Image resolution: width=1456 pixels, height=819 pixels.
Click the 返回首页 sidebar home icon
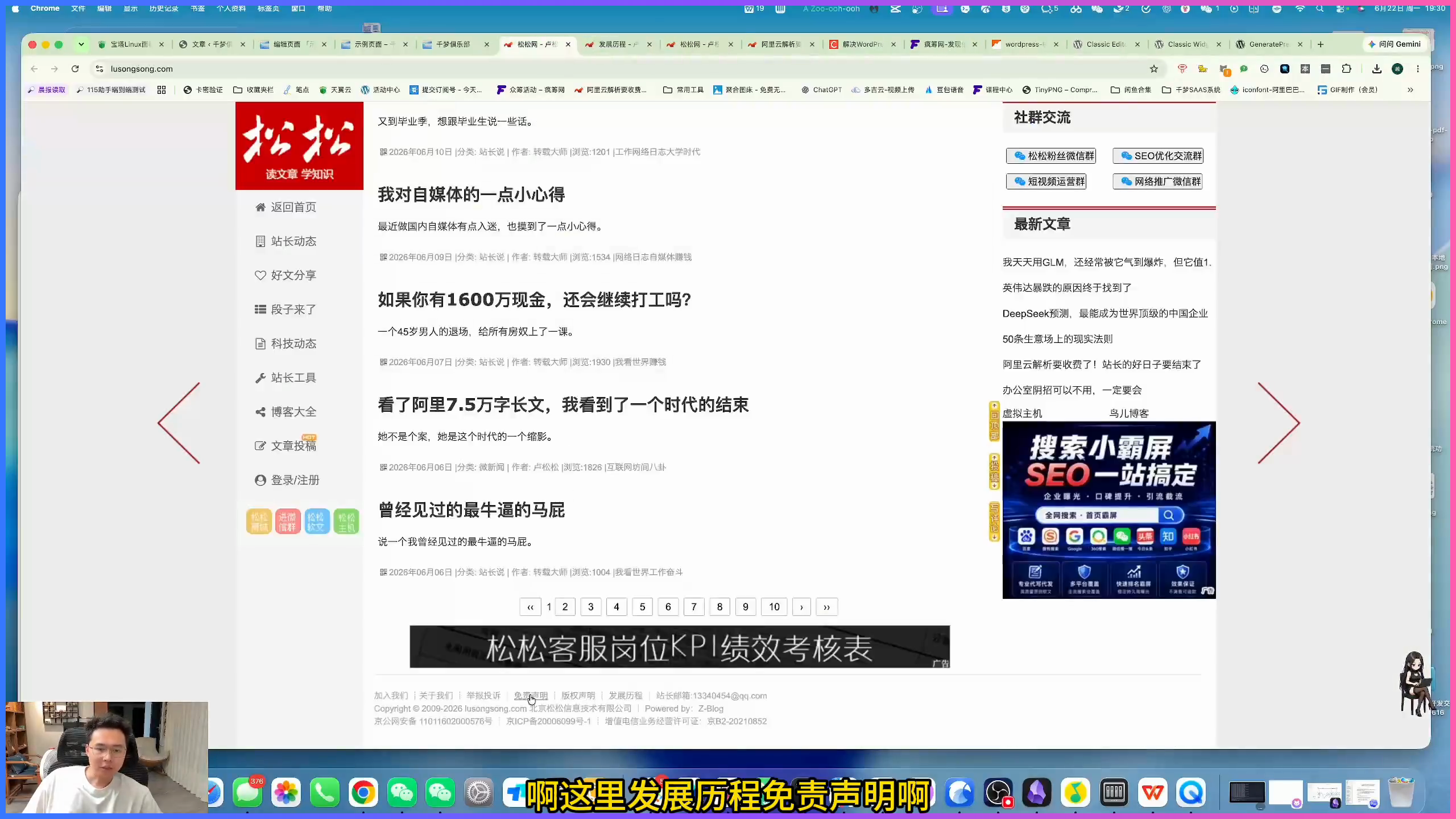pos(260,207)
